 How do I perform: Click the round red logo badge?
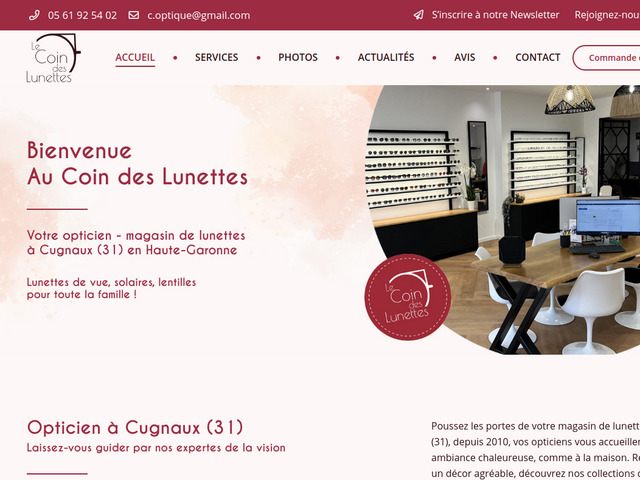pyautogui.click(x=408, y=297)
